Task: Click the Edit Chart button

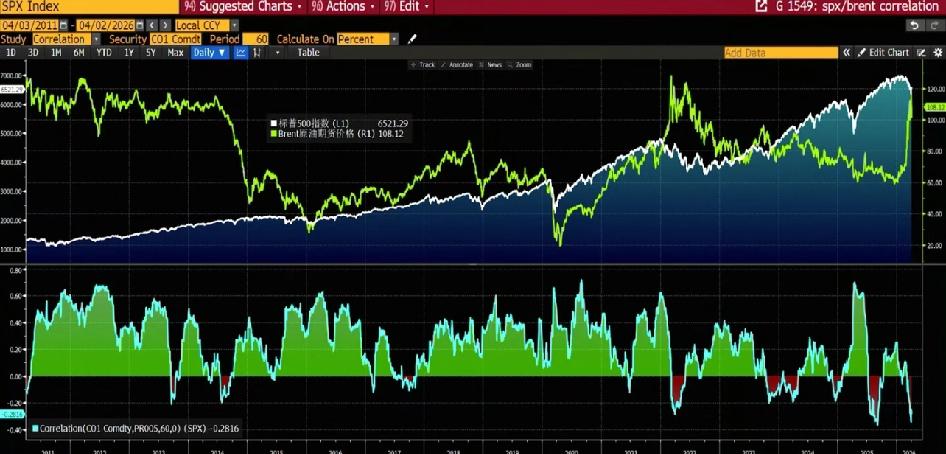Action: point(883,52)
